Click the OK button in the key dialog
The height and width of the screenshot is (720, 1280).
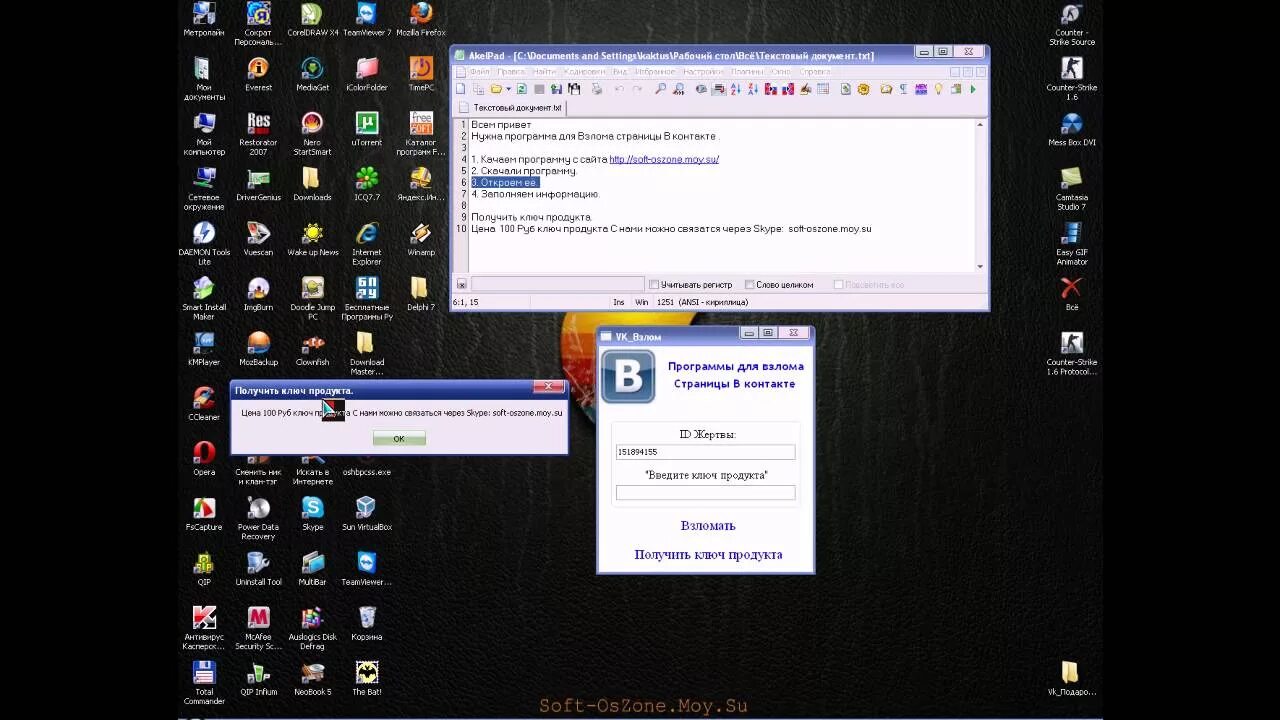tap(399, 438)
